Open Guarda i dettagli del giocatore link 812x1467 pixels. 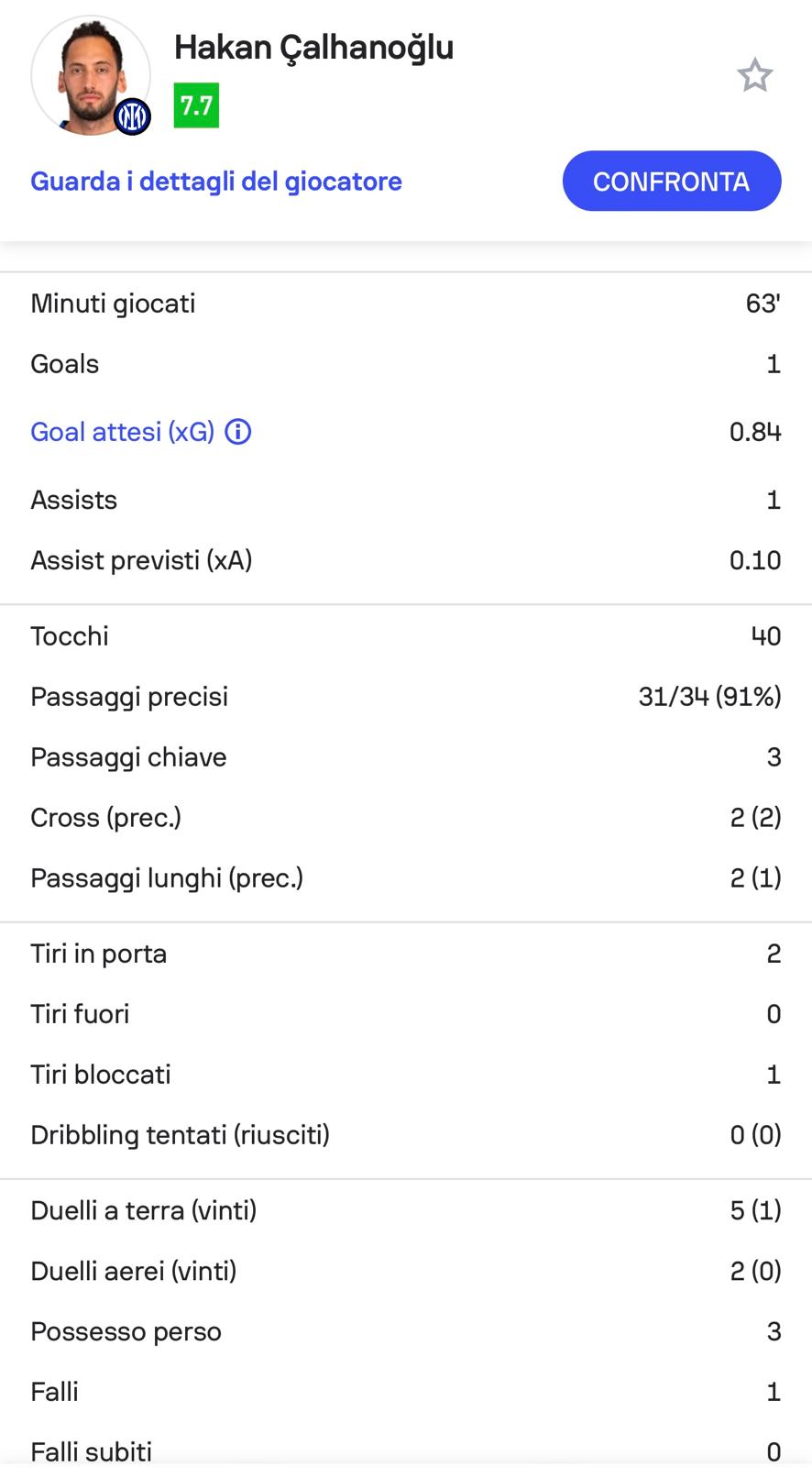coord(216,182)
